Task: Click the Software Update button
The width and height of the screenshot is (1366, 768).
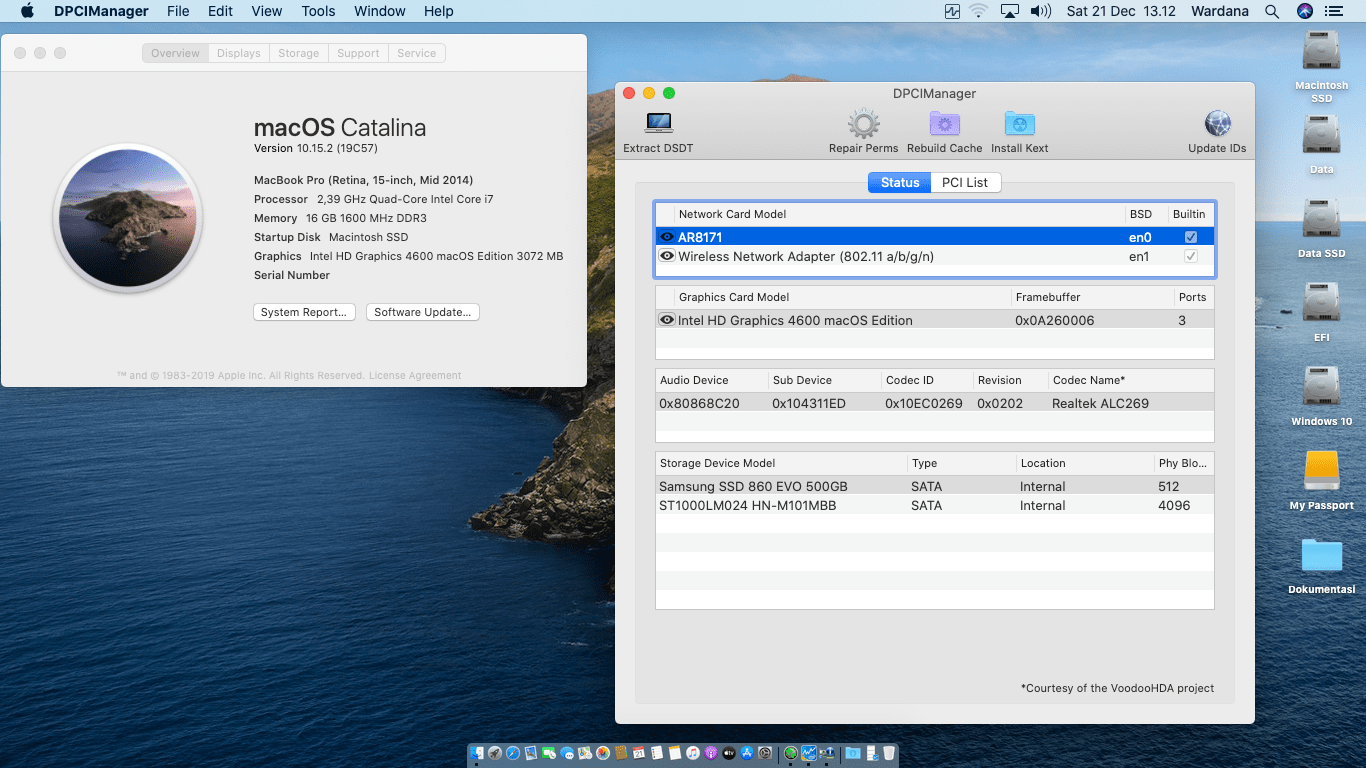Action: [423, 312]
